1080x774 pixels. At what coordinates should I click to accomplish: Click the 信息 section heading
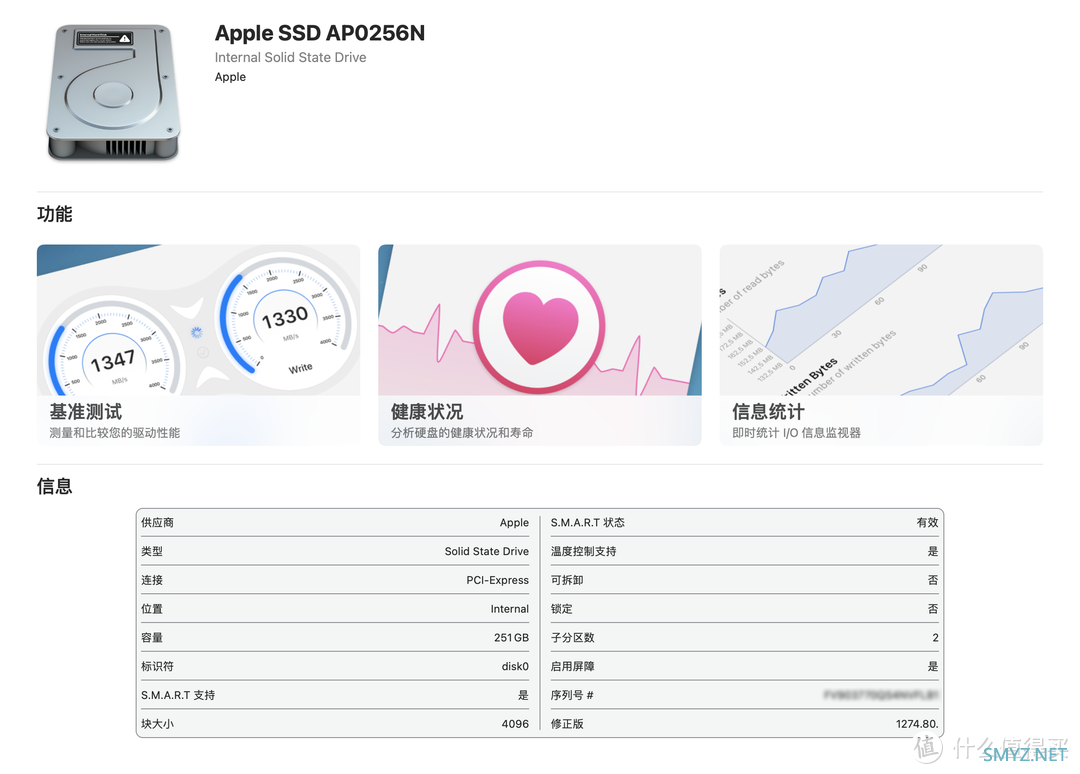click(x=54, y=486)
